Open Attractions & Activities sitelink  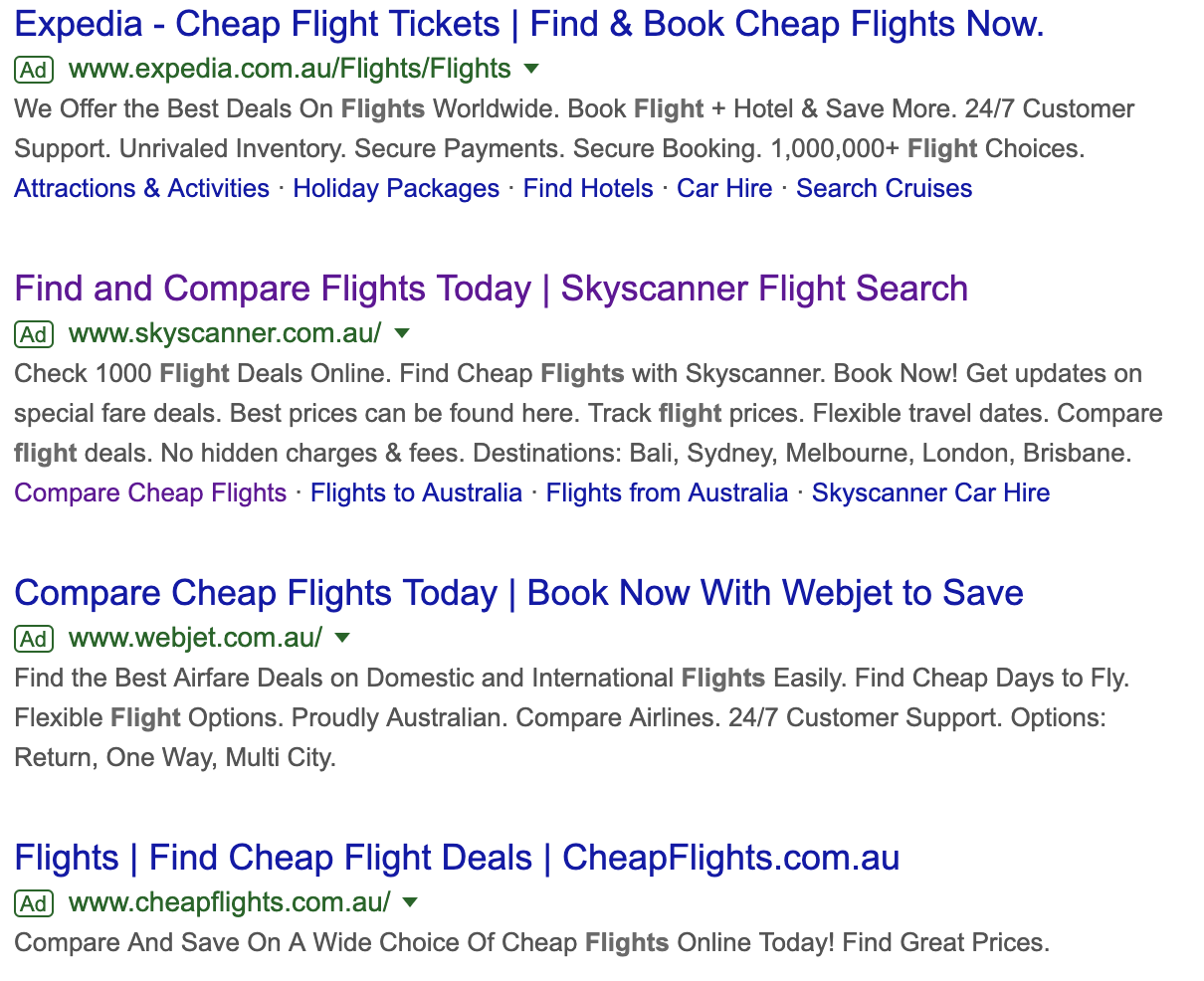click(141, 189)
